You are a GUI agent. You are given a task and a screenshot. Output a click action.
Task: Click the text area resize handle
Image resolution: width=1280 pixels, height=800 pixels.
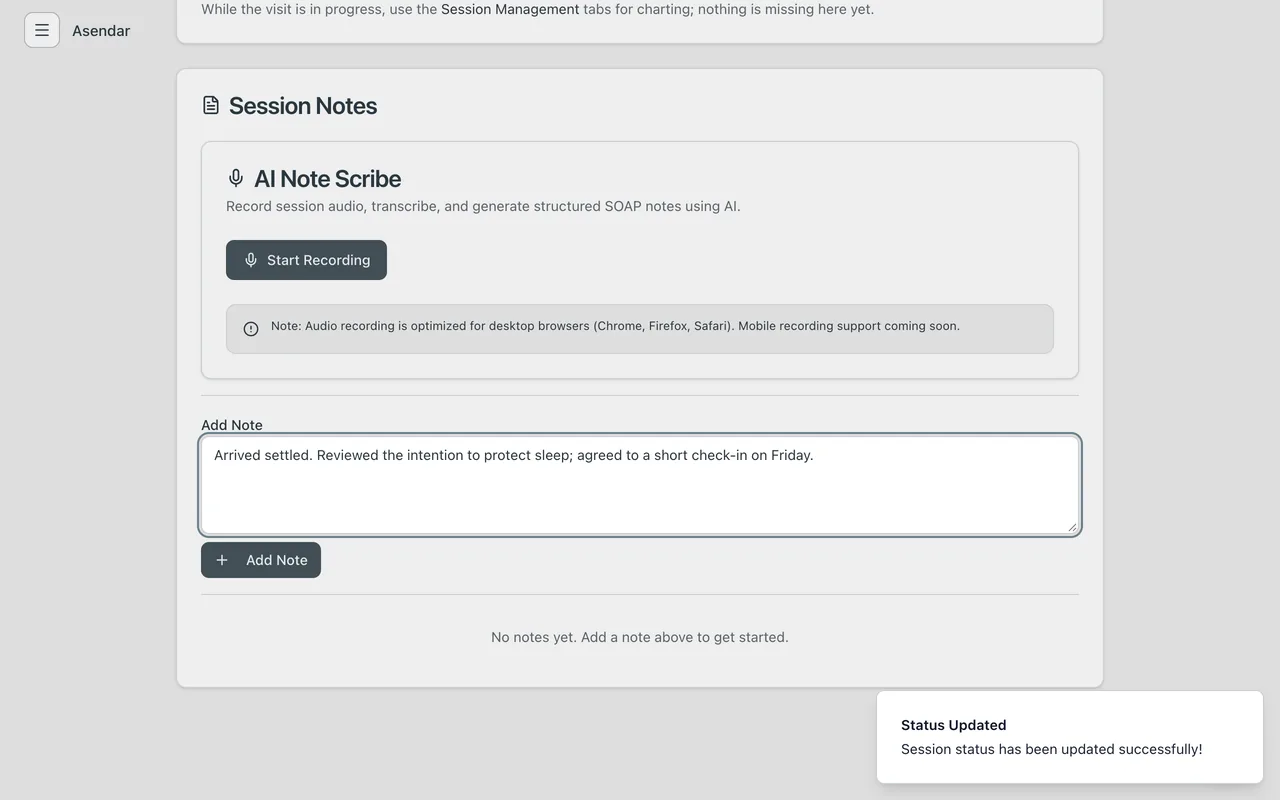[x=1072, y=527]
